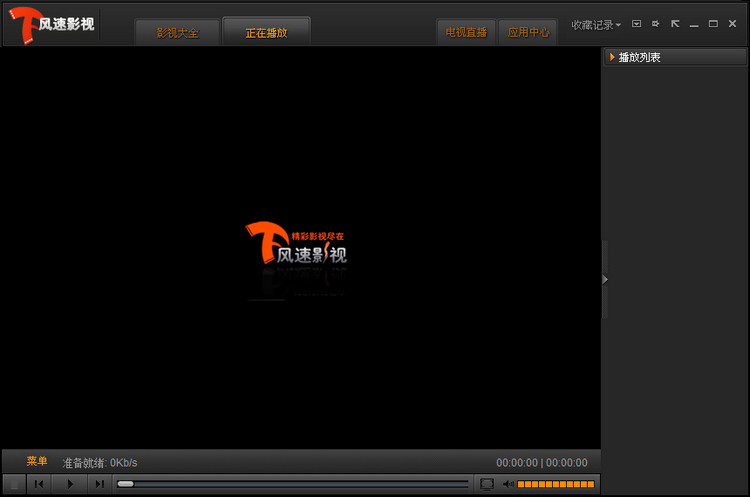Screen dimensions: 750x497
Task: Click the pin window on top icon
Action: pos(655,24)
